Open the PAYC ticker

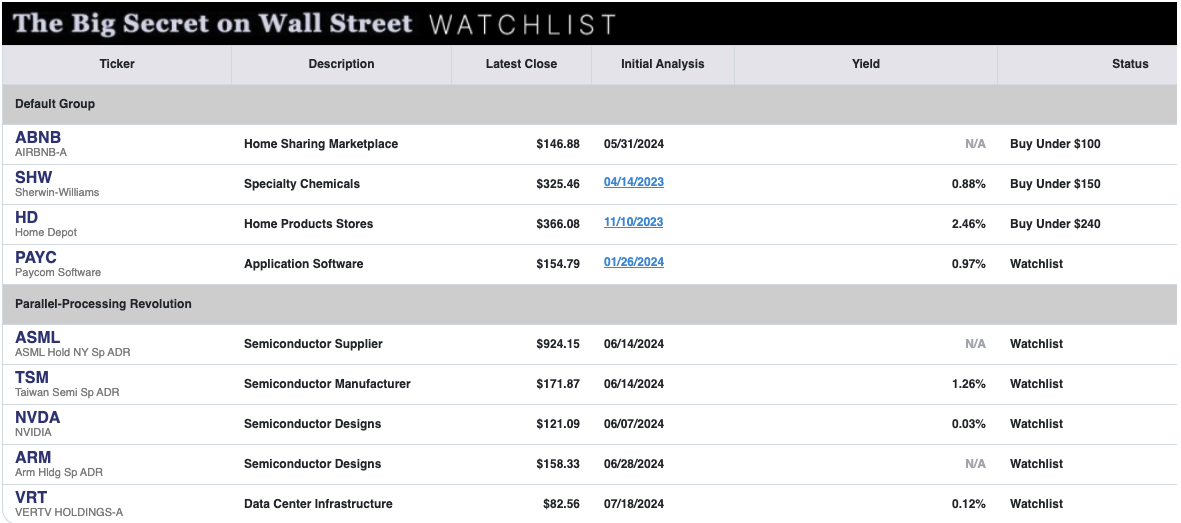[35, 257]
